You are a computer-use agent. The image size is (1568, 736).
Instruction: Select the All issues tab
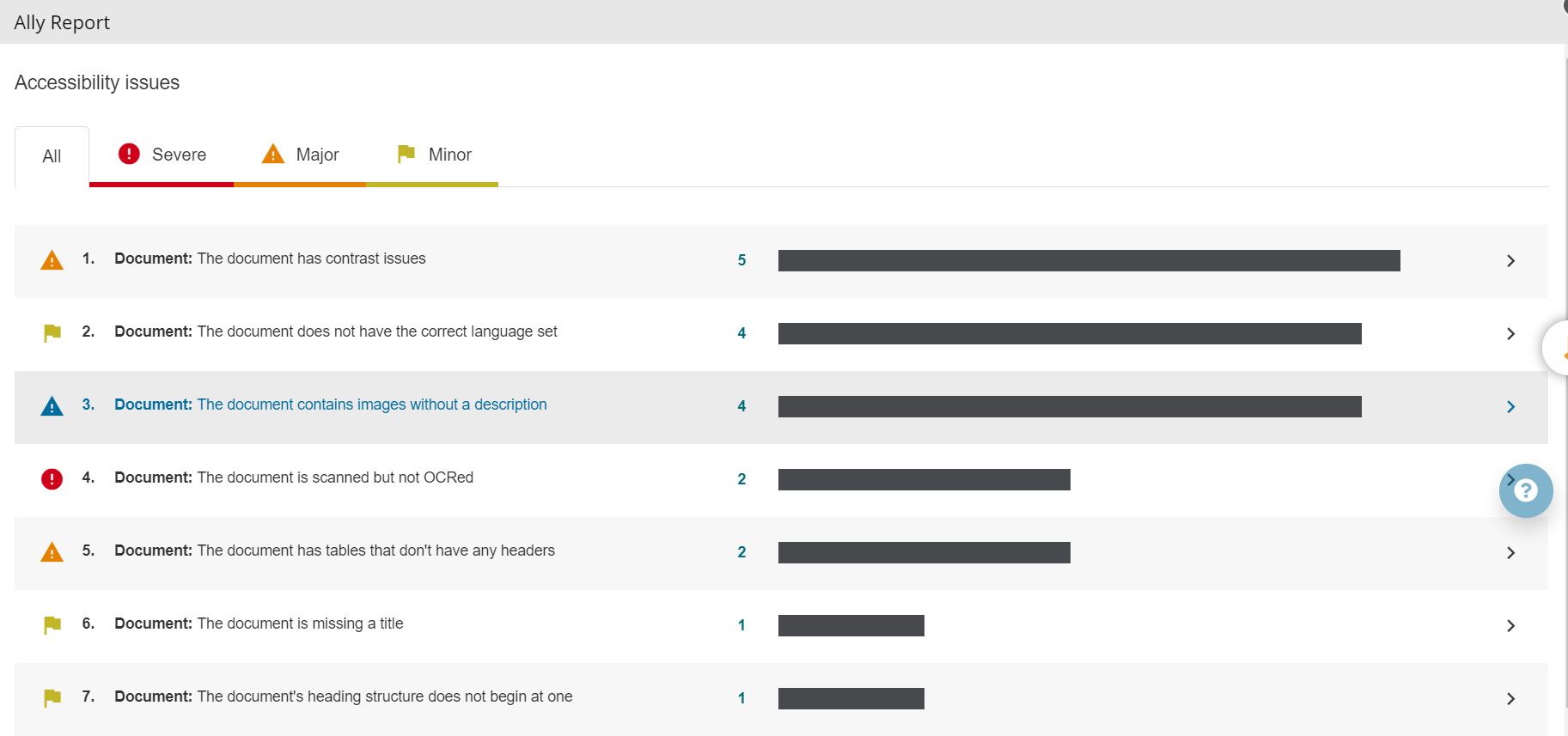pos(52,156)
